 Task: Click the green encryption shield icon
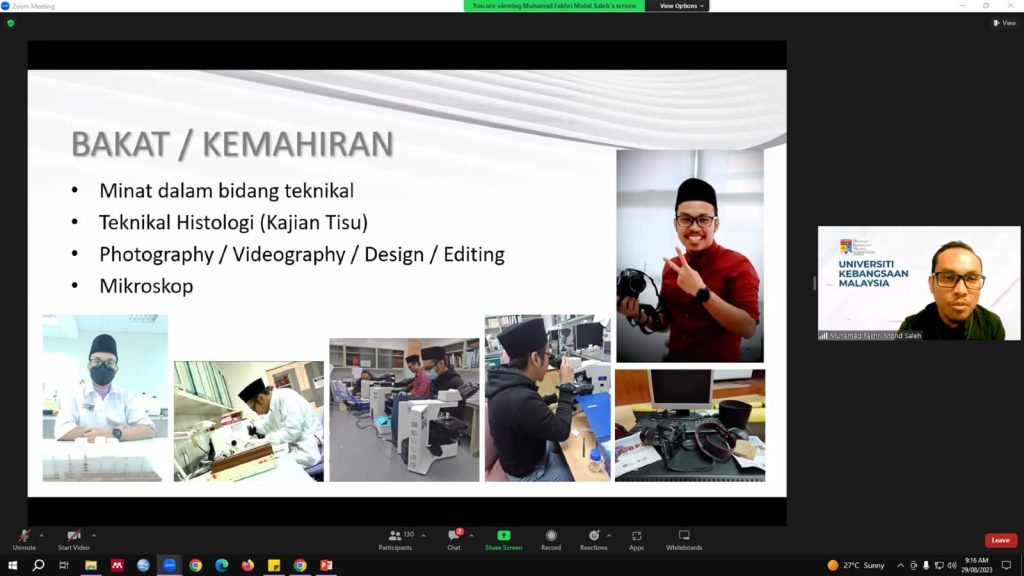(10, 23)
